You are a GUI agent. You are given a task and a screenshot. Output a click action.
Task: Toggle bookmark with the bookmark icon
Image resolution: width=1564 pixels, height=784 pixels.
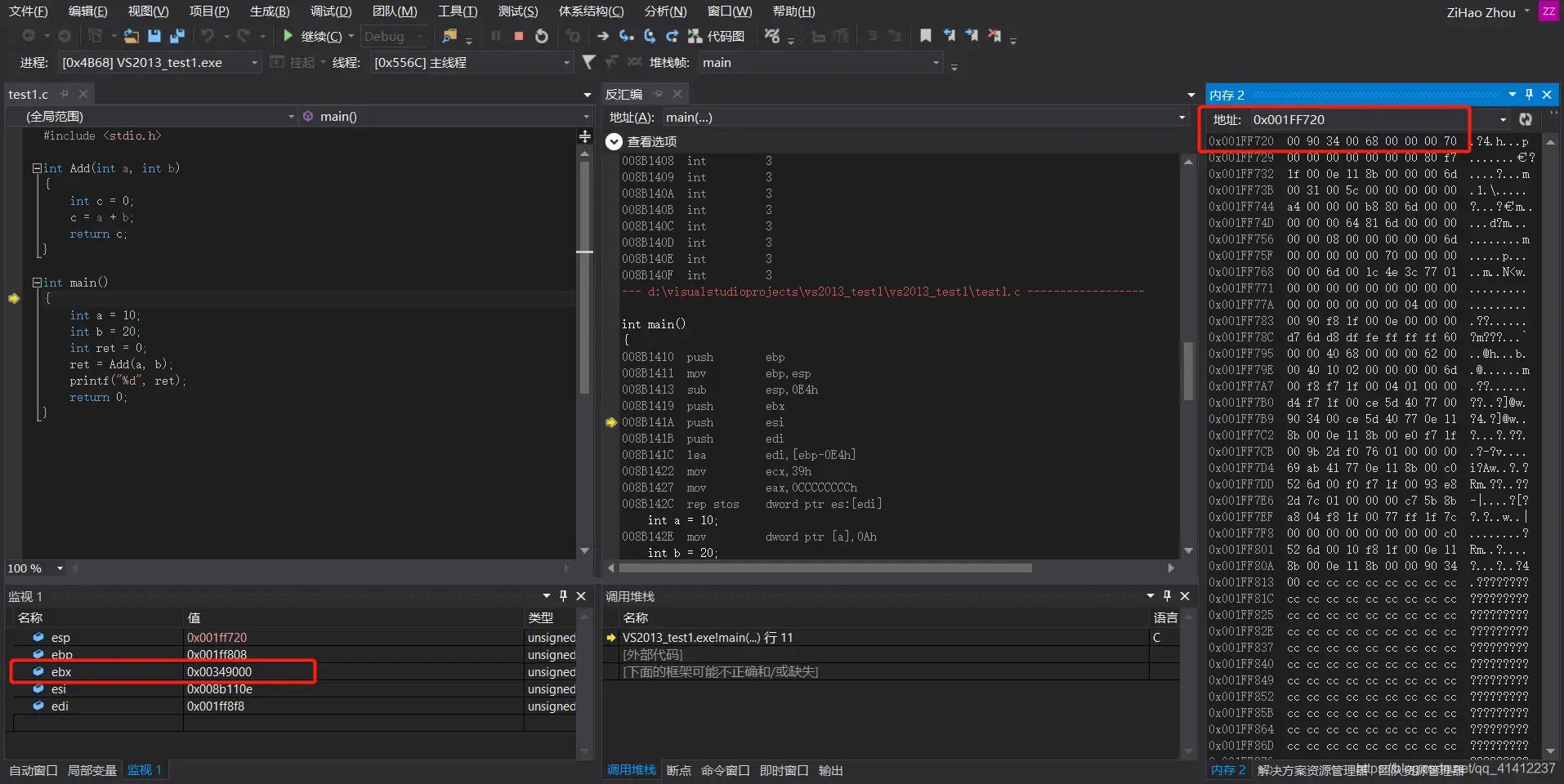point(926,35)
